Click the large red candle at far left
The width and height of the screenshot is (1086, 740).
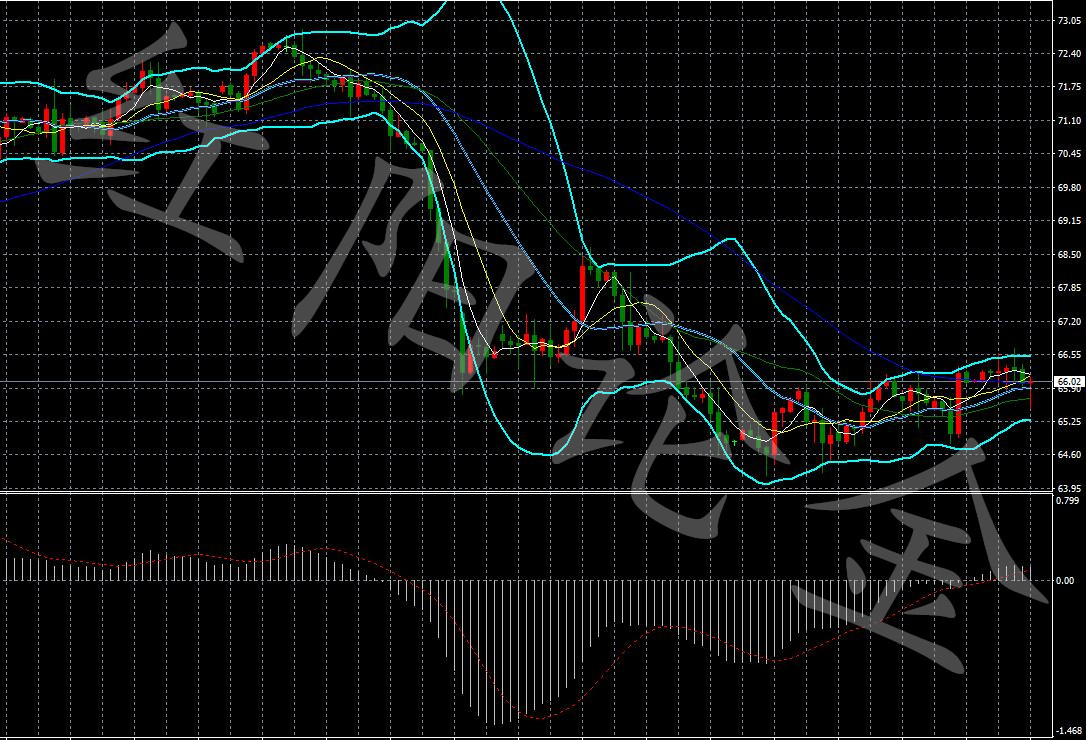(x=60, y=135)
